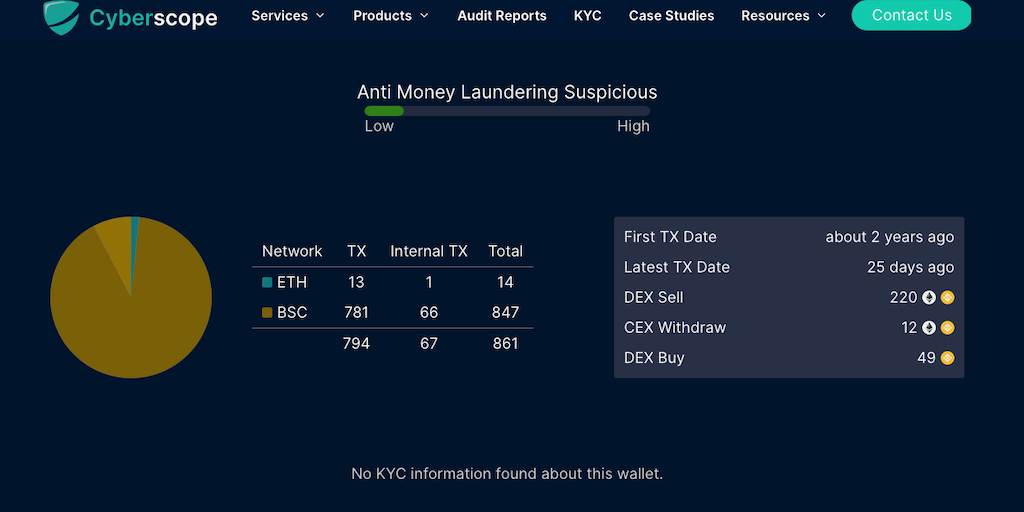Click the olive BSC legend square
The width and height of the screenshot is (1024, 512).
point(267,313)
